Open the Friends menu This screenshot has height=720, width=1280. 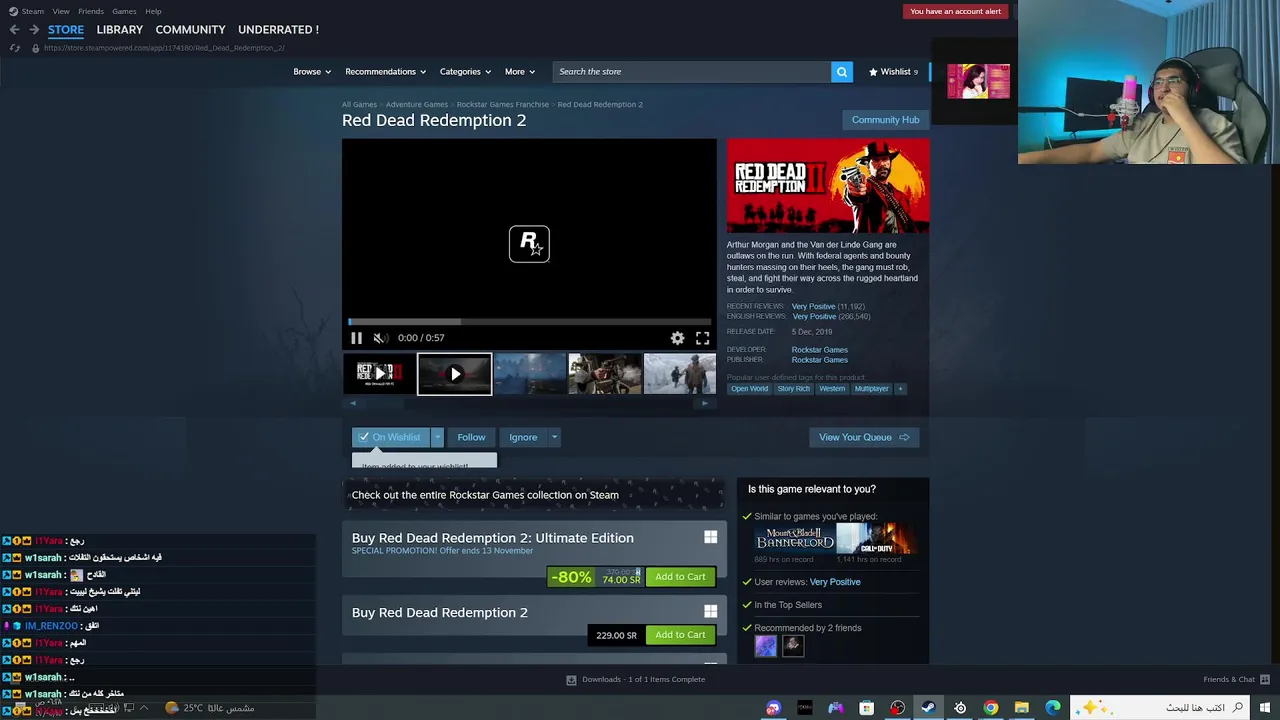point(91,11)
